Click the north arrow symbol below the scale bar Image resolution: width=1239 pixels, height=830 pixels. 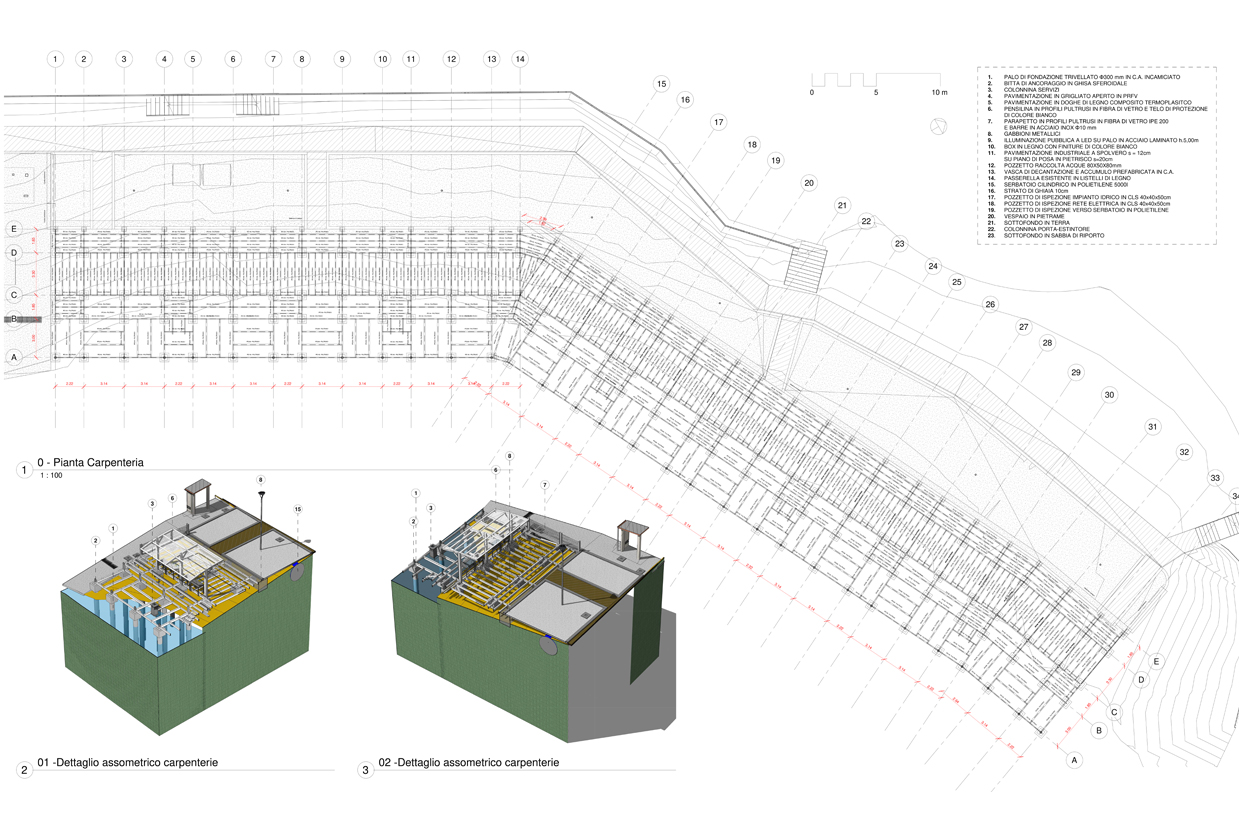[x=938, y=126]
